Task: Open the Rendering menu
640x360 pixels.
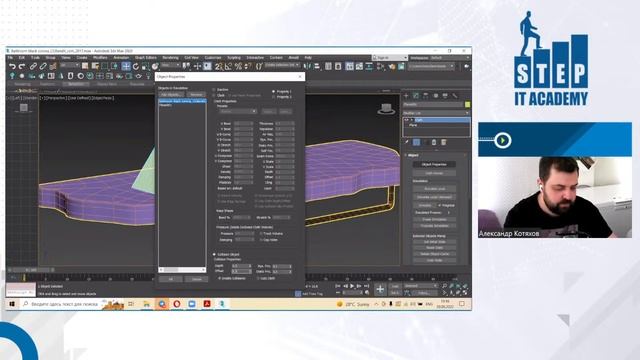Action: (171, 58)
